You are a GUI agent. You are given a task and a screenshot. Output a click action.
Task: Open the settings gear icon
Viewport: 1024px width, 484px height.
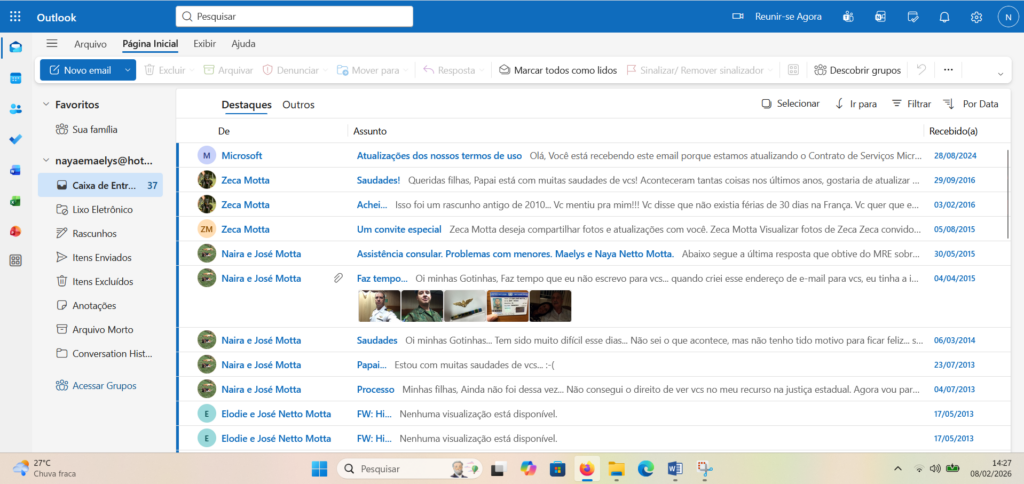click(x=976, y=17)
